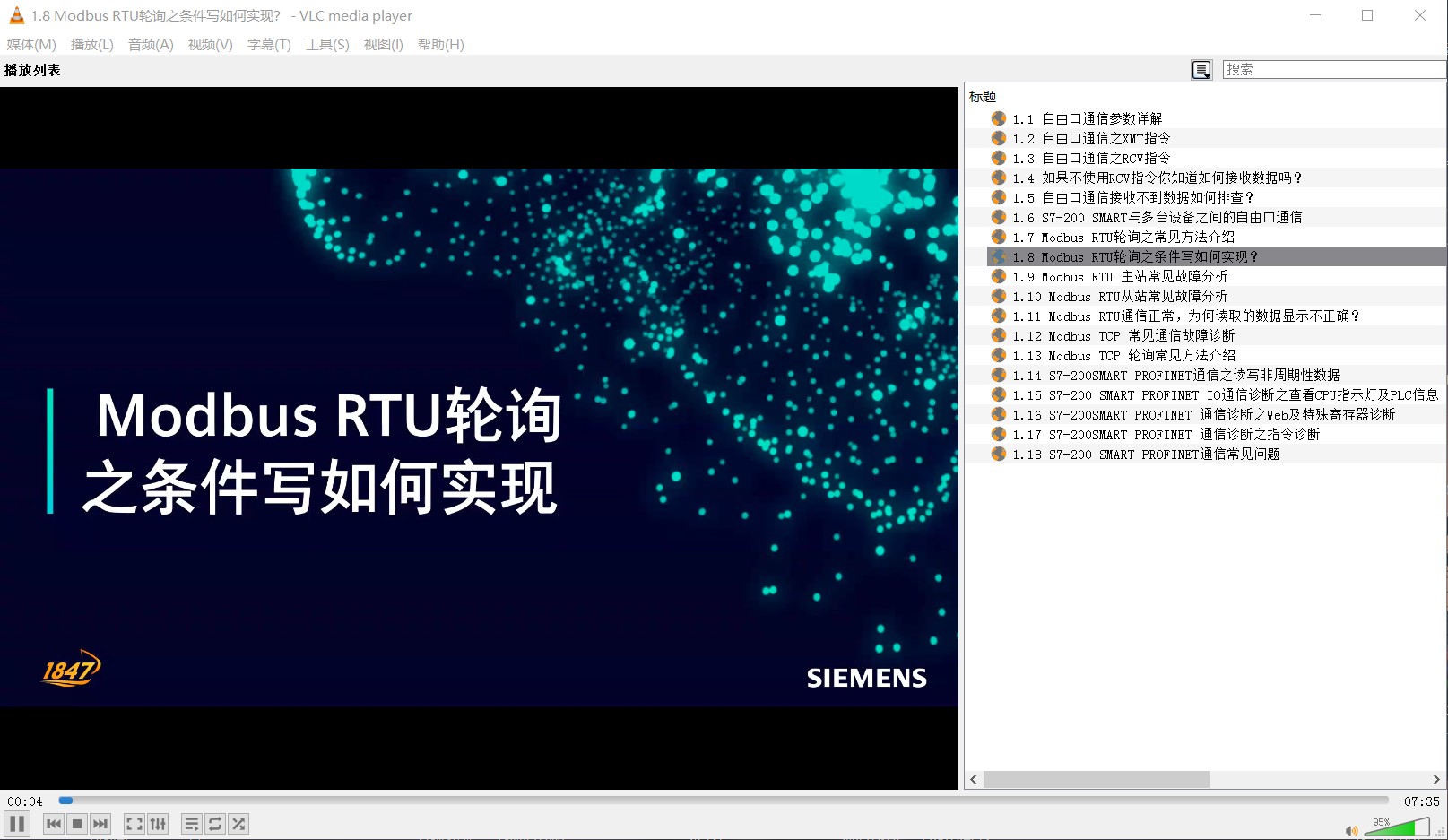Open the 字幕(T) subtitle menu

(x=269, y=44)
